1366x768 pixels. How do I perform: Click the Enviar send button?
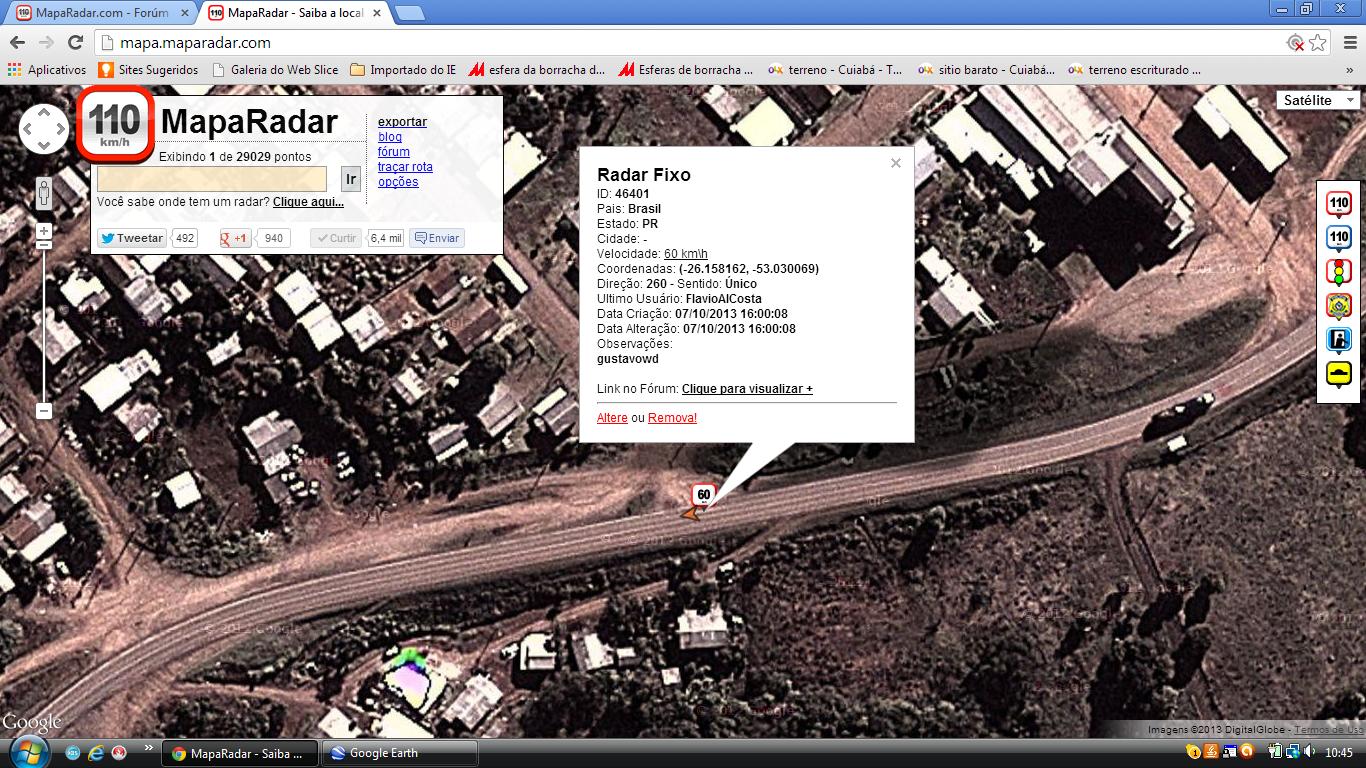(437, 238)
